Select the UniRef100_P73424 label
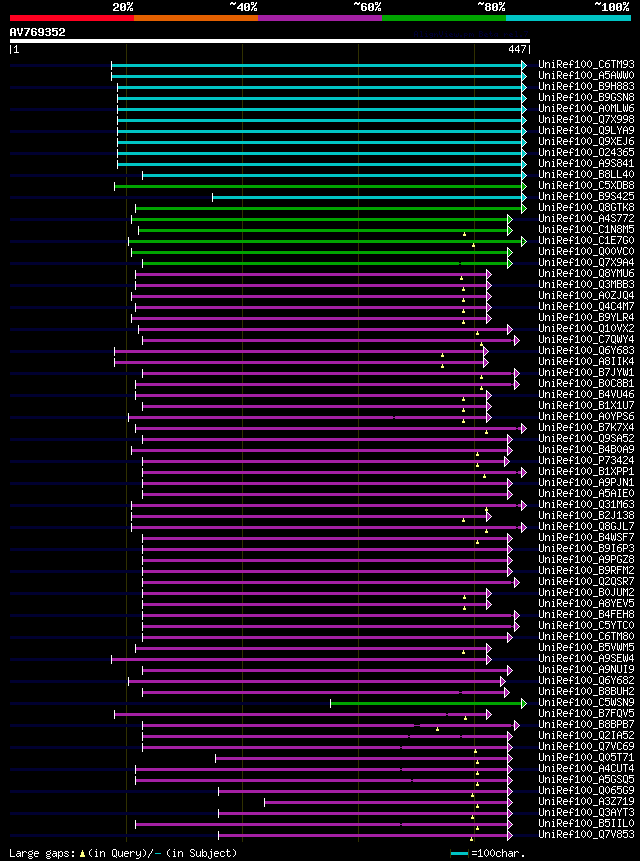640x861 pixels. (x=586, y=461)
